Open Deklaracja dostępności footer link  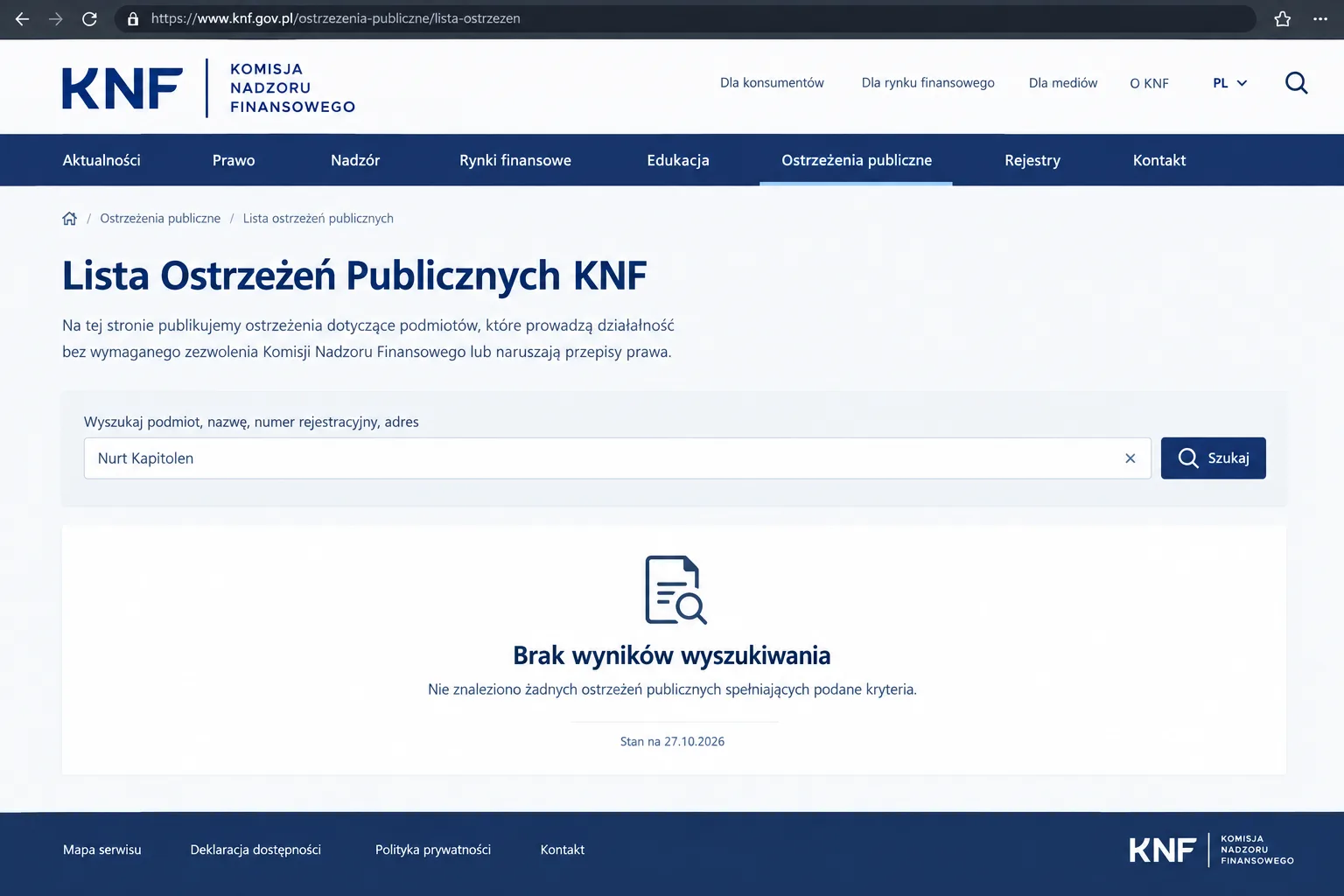[x=255, y=850]
